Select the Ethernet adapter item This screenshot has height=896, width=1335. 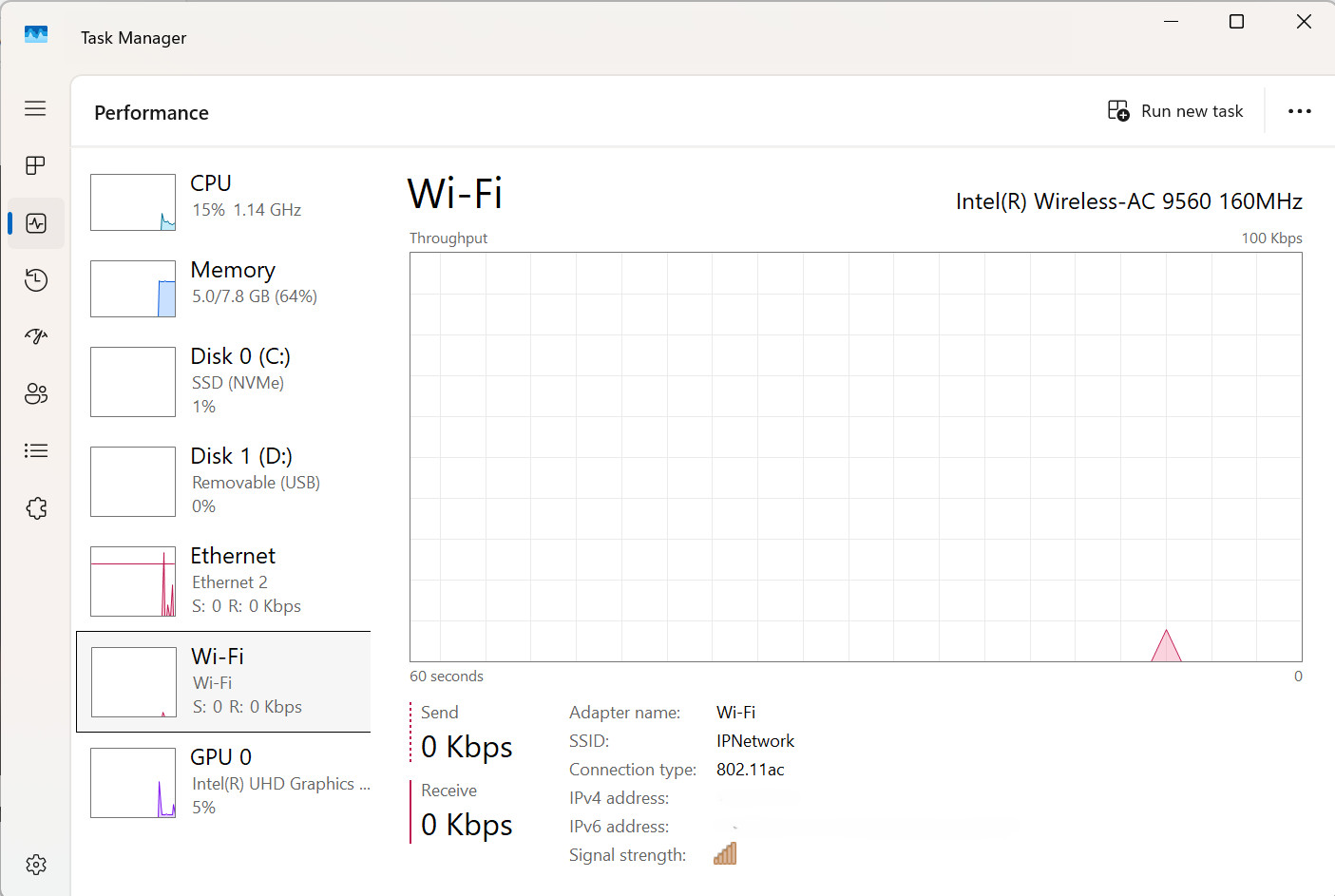pyautogui.click(x=223, y=581)
